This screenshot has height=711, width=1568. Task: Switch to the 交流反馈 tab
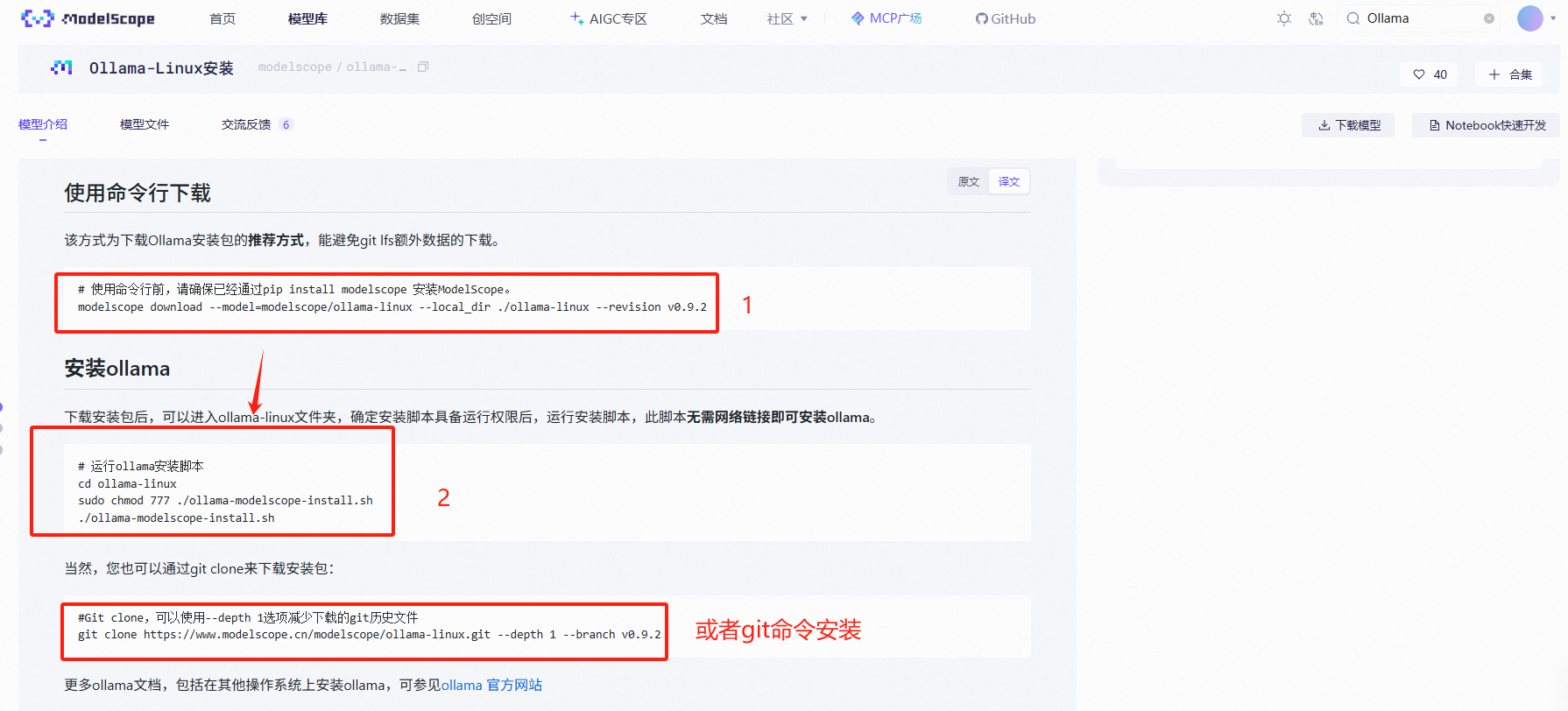click(256, 124)
